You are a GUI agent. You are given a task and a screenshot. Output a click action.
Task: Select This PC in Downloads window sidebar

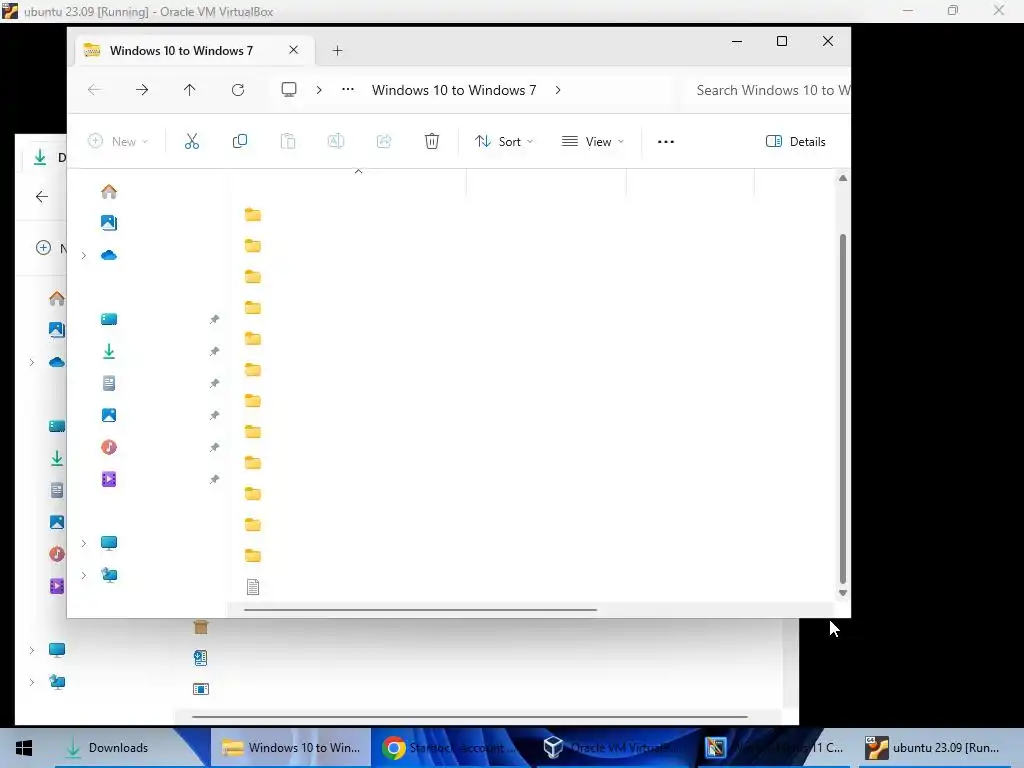pos(57,650)
